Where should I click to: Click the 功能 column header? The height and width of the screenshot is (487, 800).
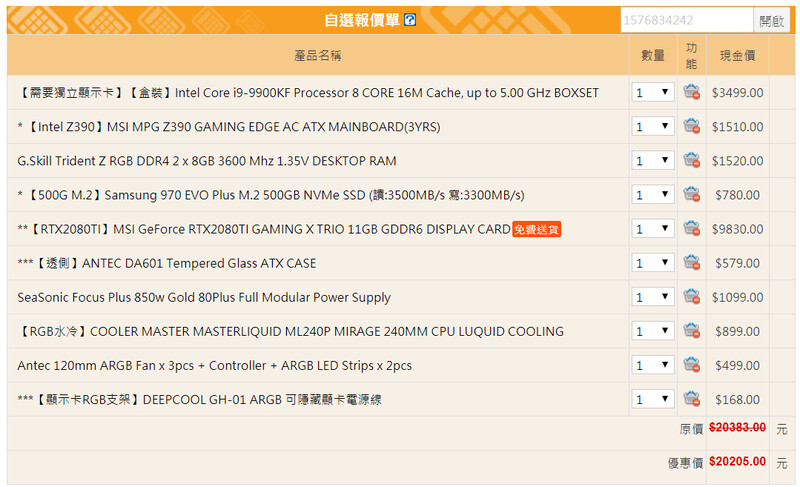(691, 56)
